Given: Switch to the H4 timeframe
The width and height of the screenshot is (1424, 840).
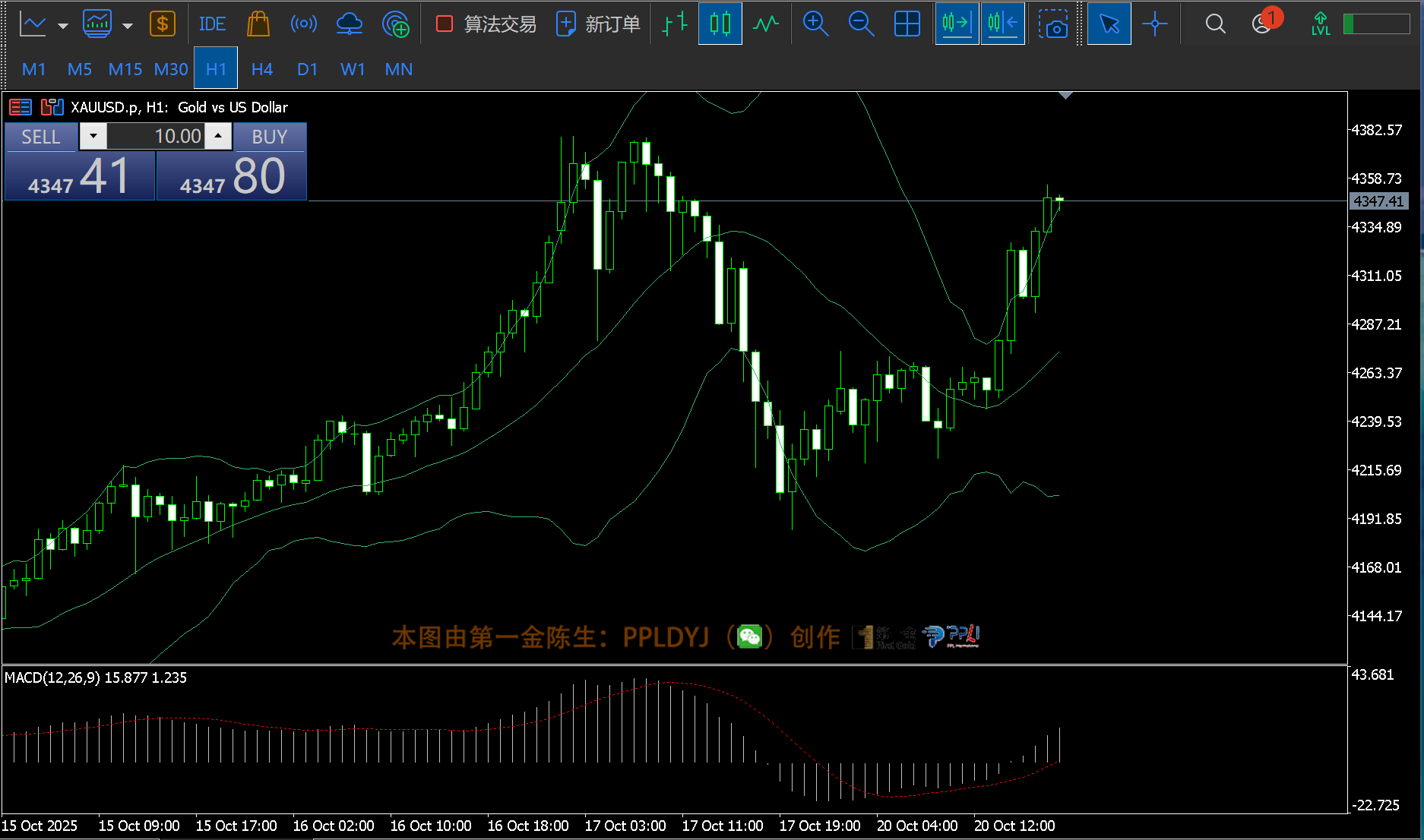Looking at the screenshot, I should (x=261, y=69).
